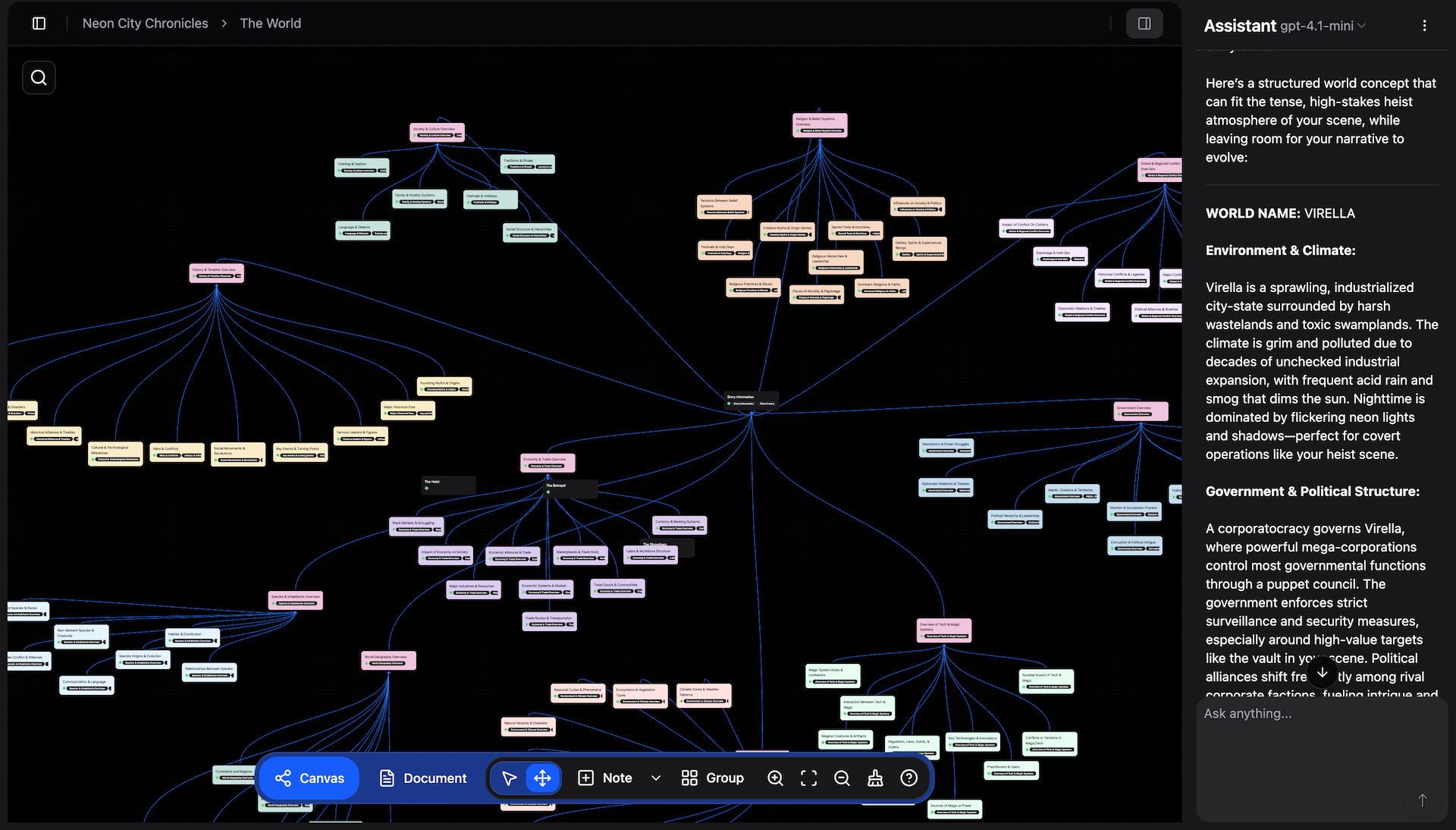Open the note type chevron dropdown

pos(655,778)
